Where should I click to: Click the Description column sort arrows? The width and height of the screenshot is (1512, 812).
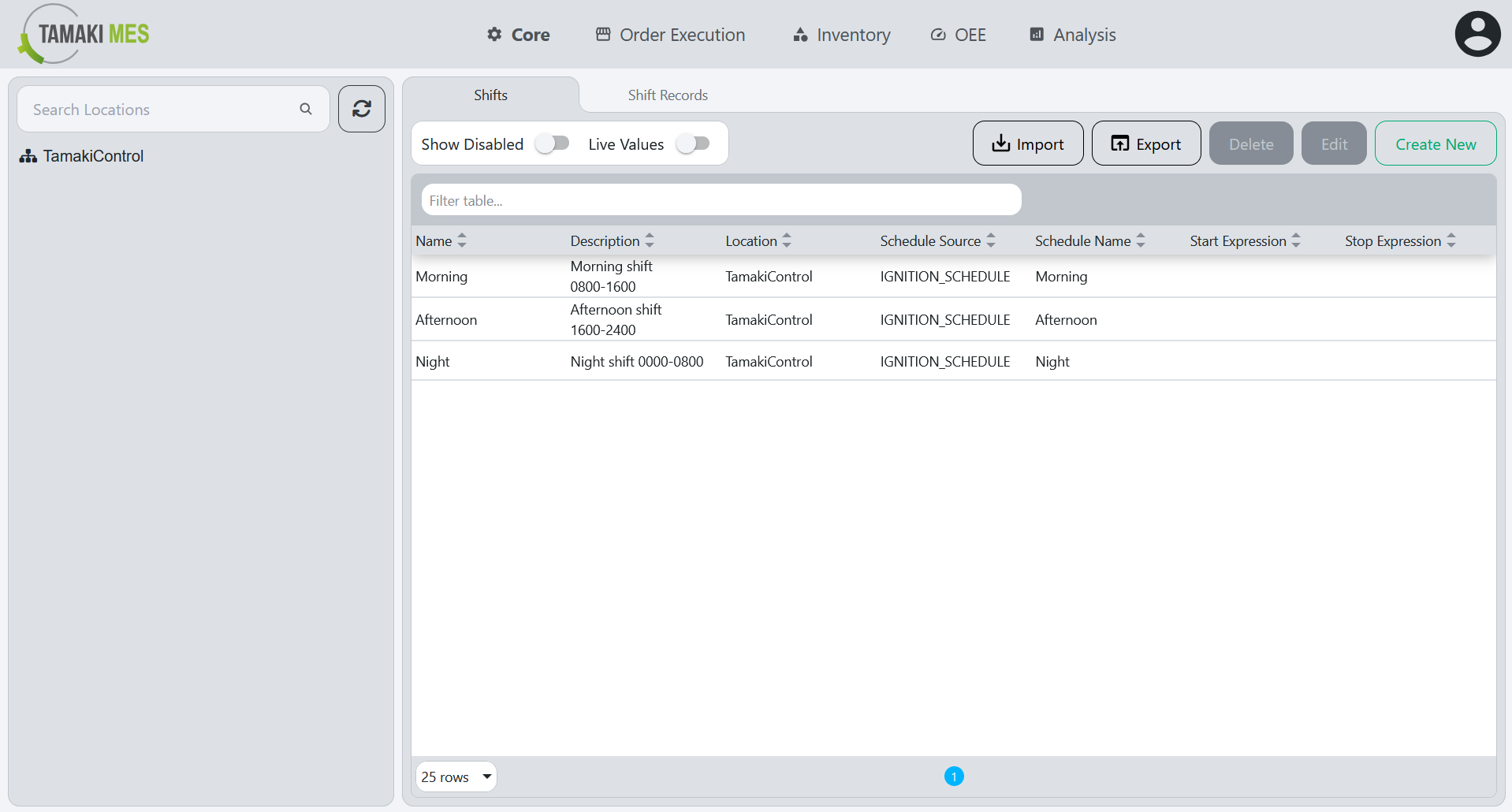point(649,240)
